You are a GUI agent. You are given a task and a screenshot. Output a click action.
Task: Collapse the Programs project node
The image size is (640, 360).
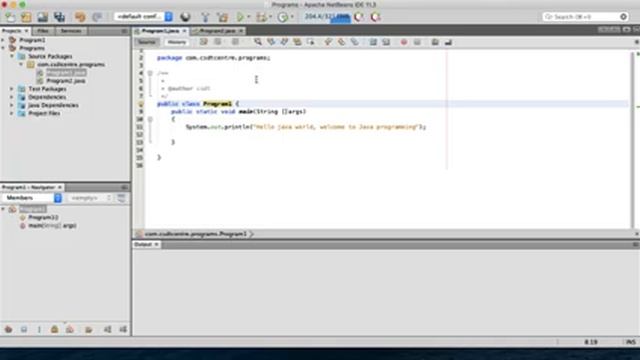click(3, 48)
